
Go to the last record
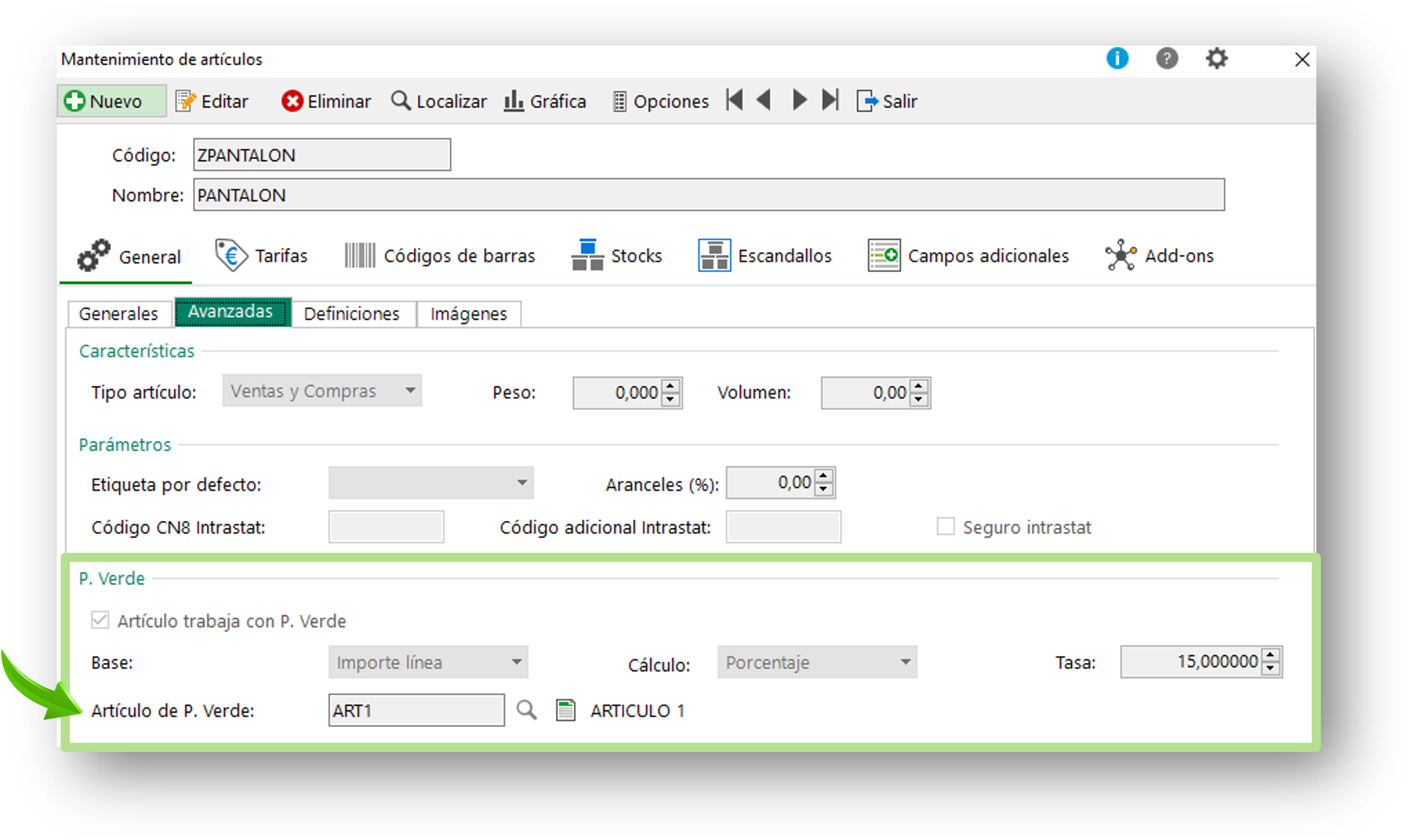click(x=830, y=100)
